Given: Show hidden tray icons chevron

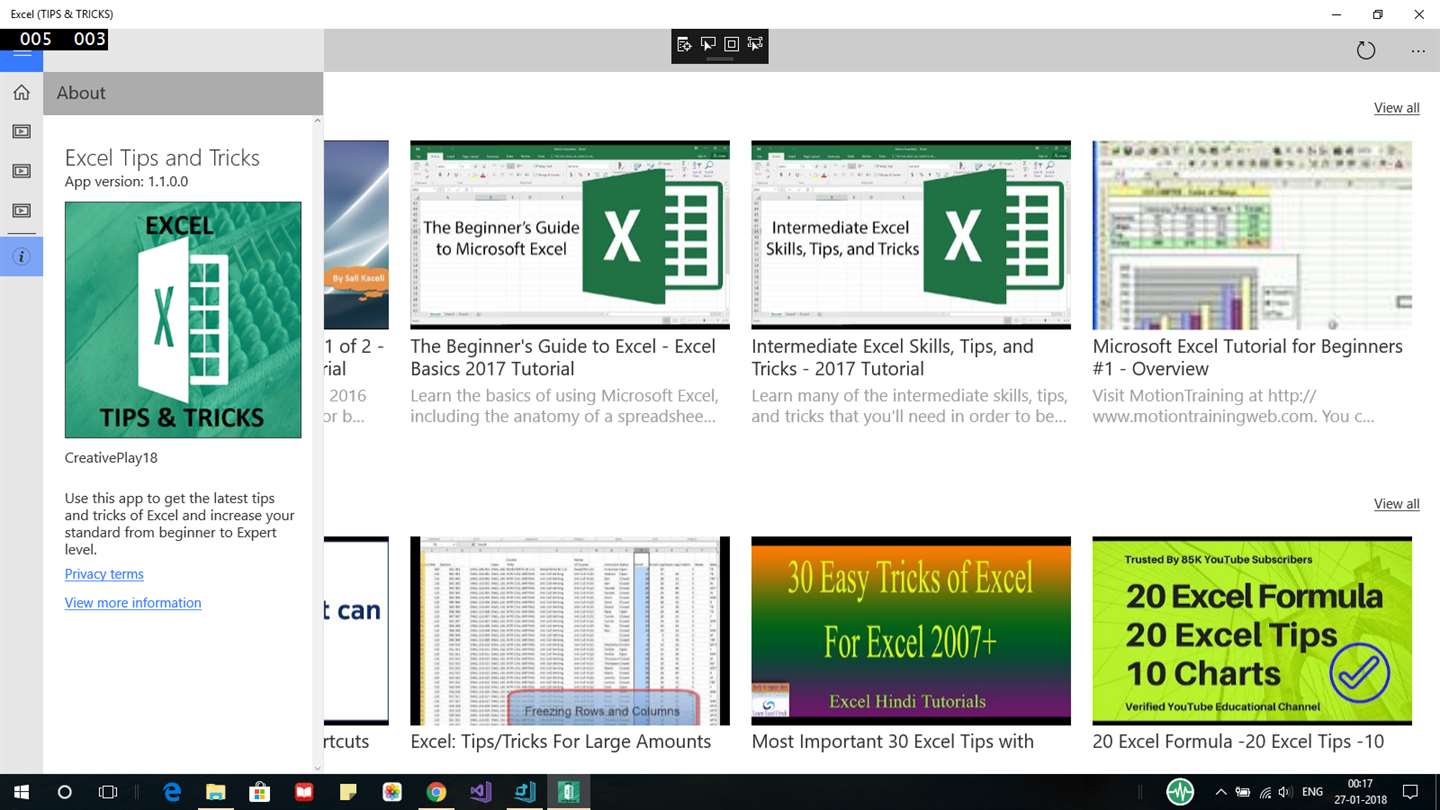Looking at the screenshot, I should tap(1221, 792).
